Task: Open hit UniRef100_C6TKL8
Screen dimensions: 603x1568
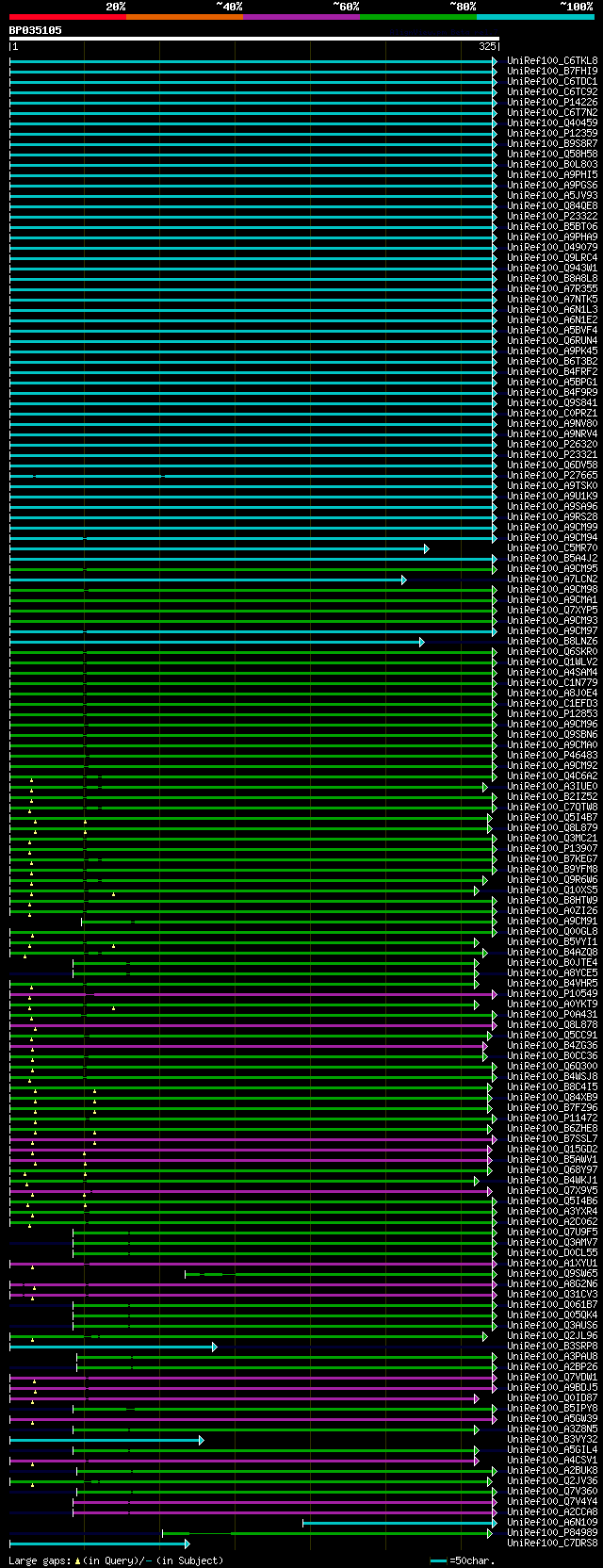Action: [x=552, y=60]
